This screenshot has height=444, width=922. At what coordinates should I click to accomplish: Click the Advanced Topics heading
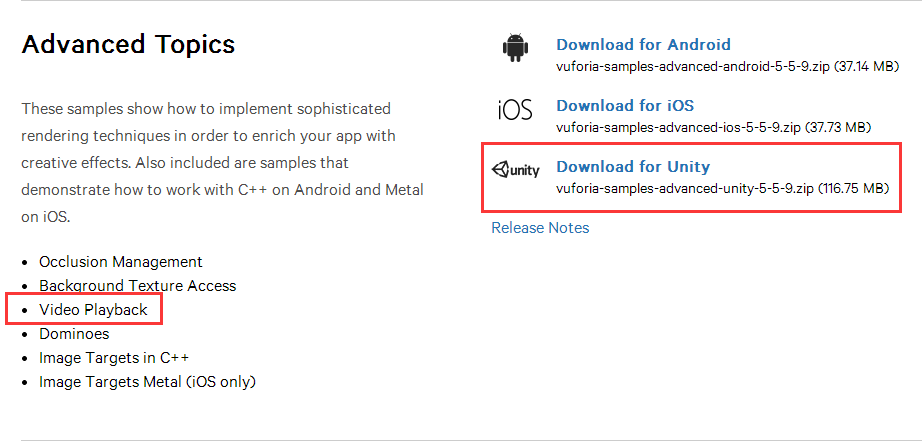click(128, 45)
